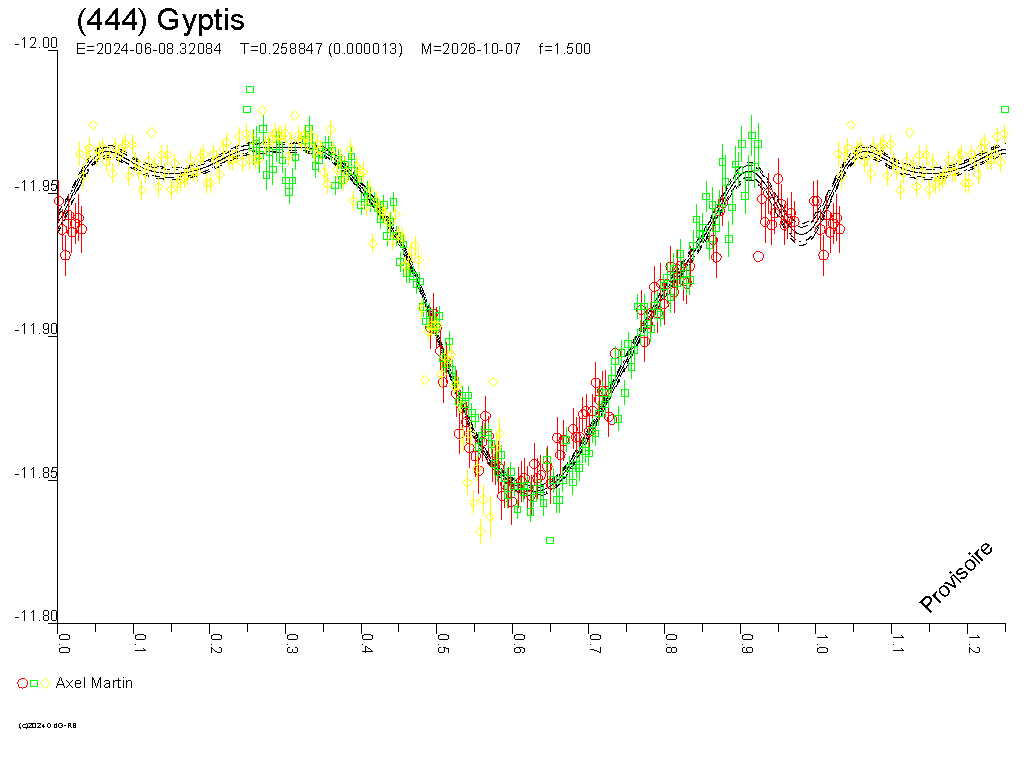Click the green square marker at top-right plot edge

pos(1005,110)
